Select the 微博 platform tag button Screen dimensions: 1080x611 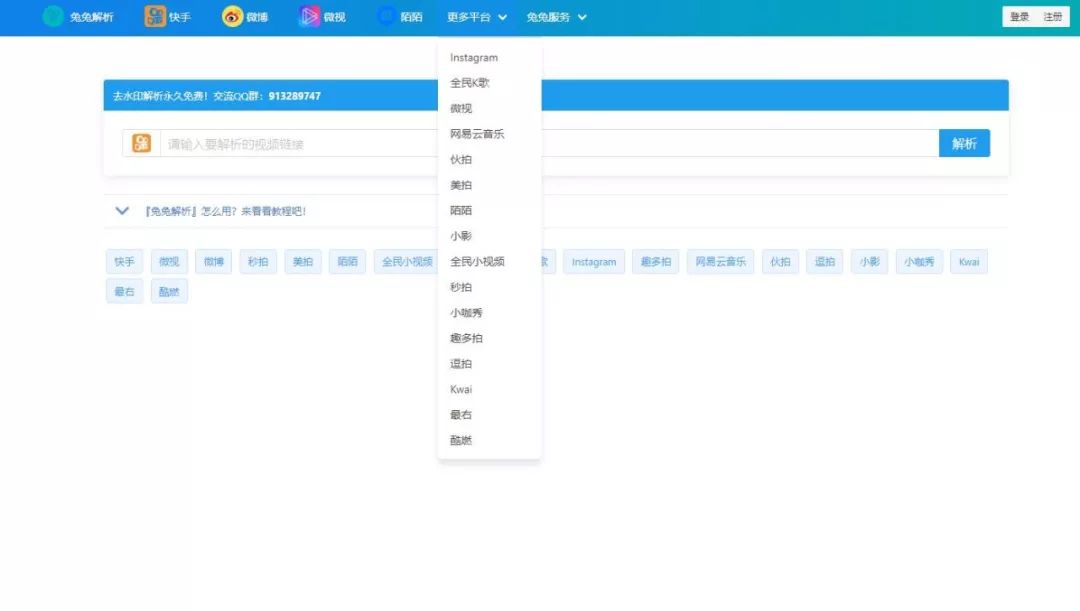point(214,262)
